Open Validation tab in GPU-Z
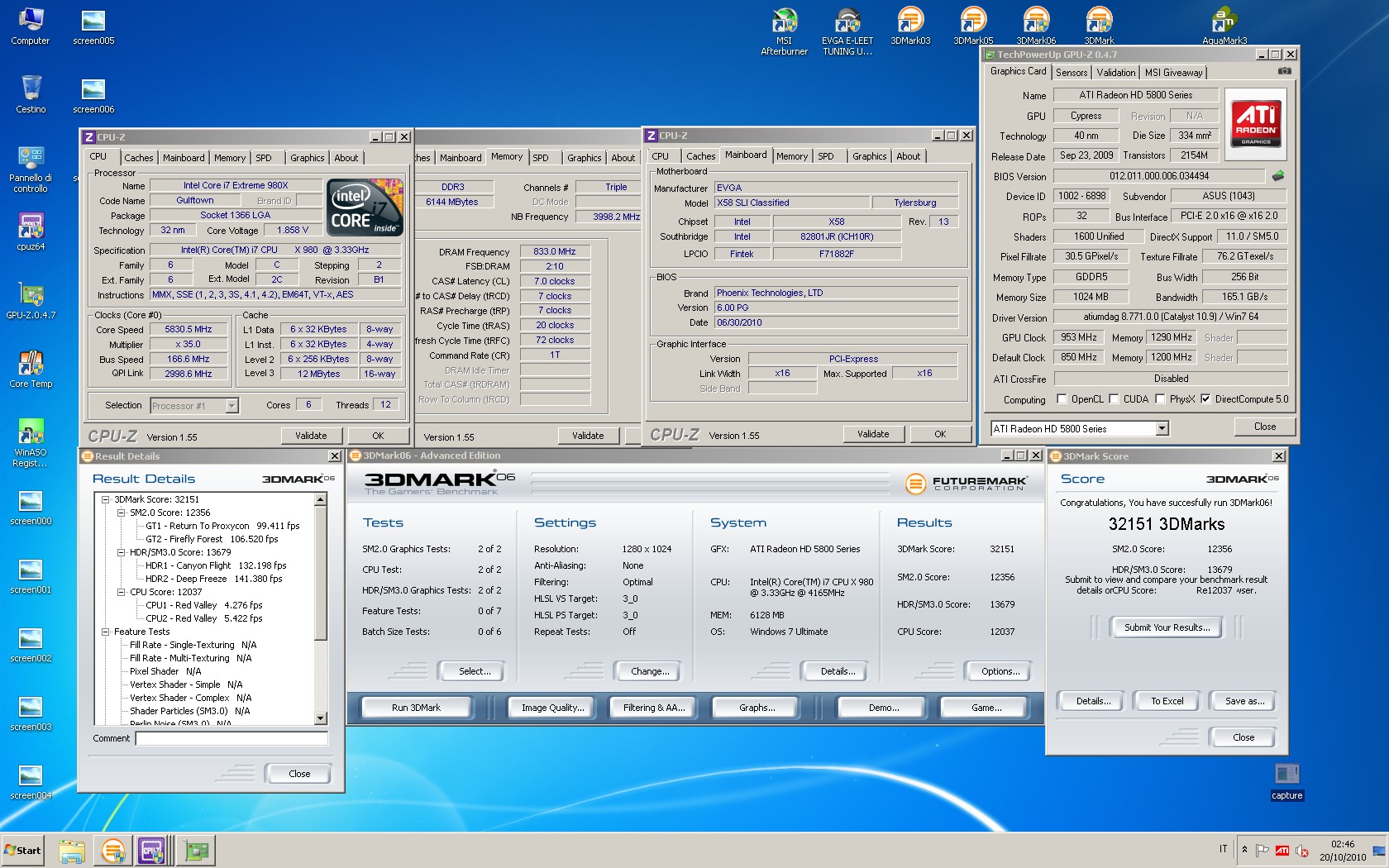This screenshot has height=868, width=1389. coord(1116,73)
